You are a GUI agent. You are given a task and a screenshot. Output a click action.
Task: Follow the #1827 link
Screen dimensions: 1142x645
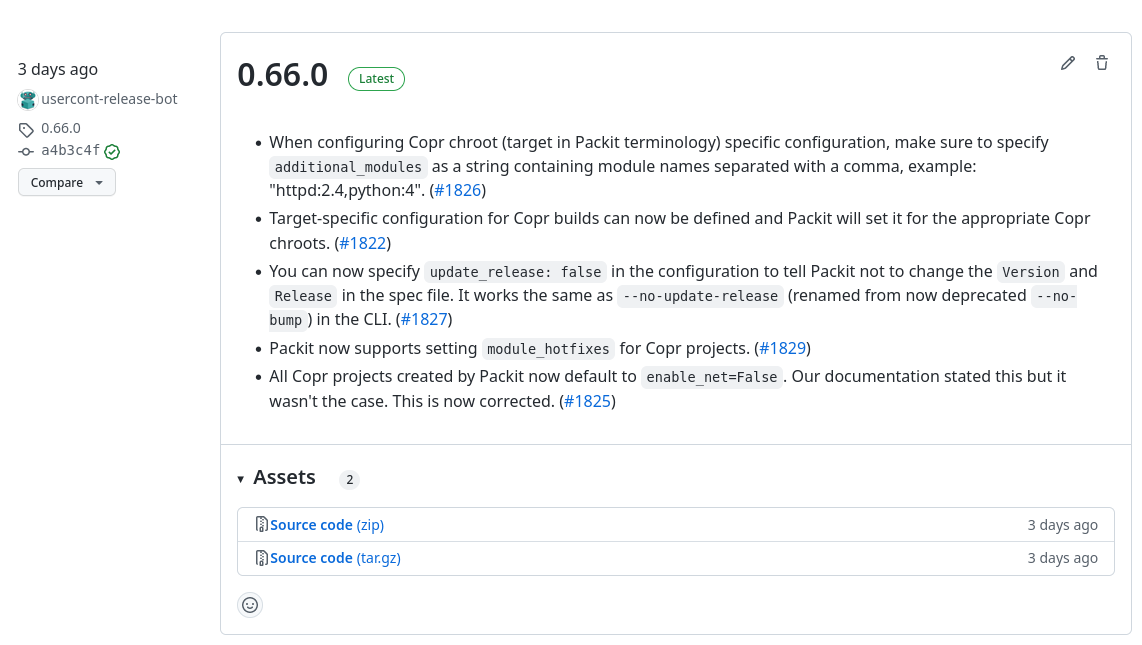pyautogui.click(x=424, y=319)
